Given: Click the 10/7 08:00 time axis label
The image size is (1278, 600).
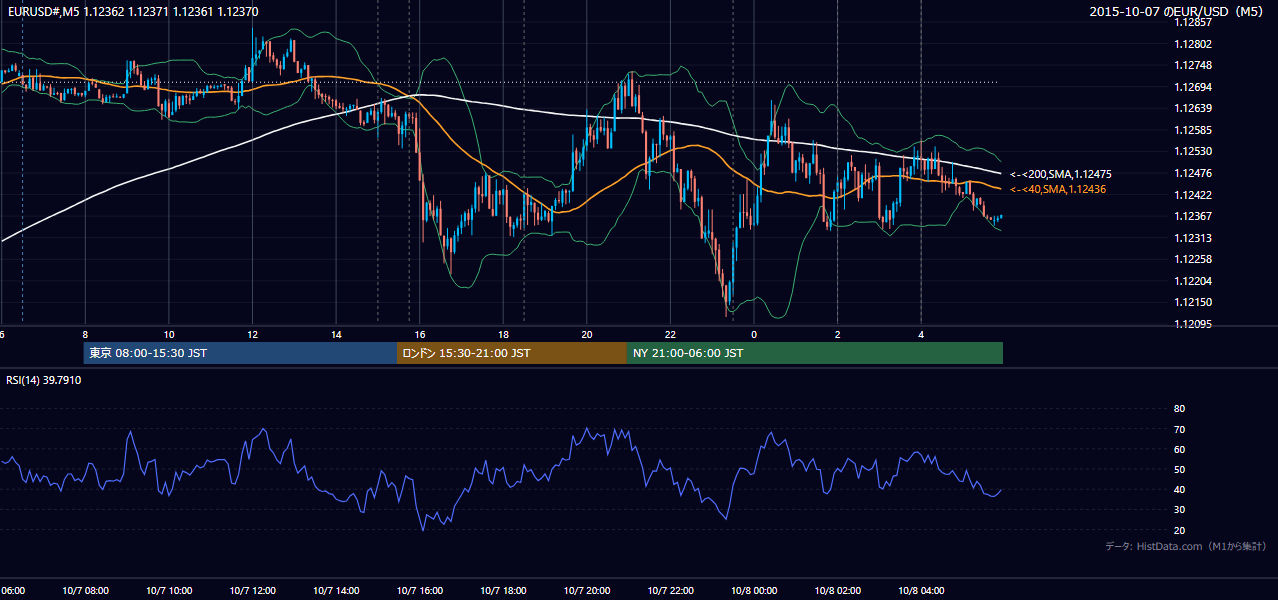Looking at the screenshot, I should [x=86, y=590].
